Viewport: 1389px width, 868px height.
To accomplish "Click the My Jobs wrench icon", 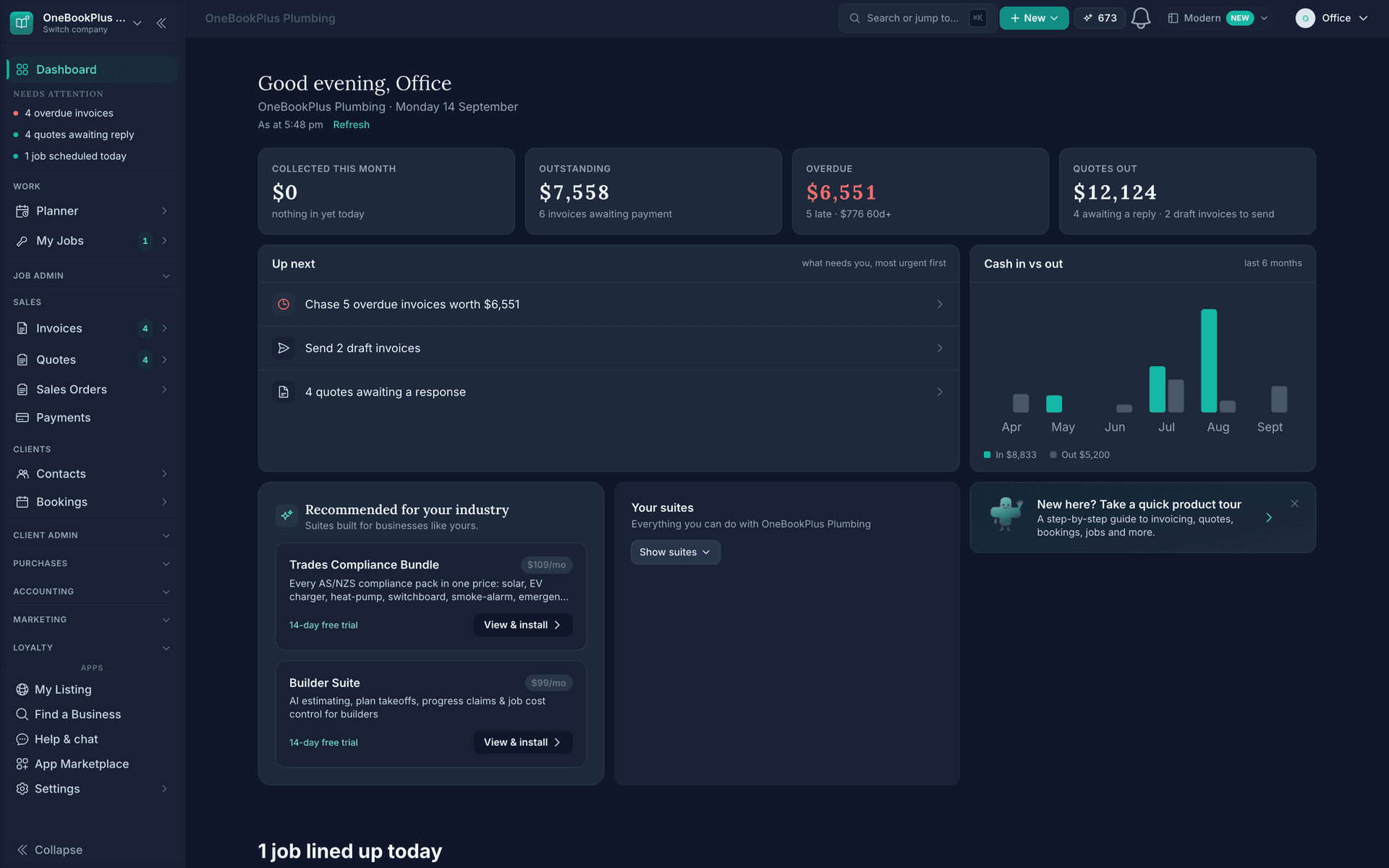I will click(22, 241).
